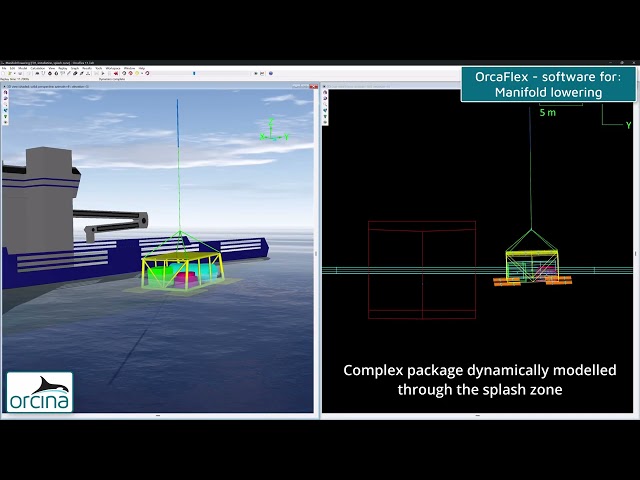Click second icon in shaded view's side toolbar
The height and width of the screenshot is (480, 640).
click(x=5, y=98)
